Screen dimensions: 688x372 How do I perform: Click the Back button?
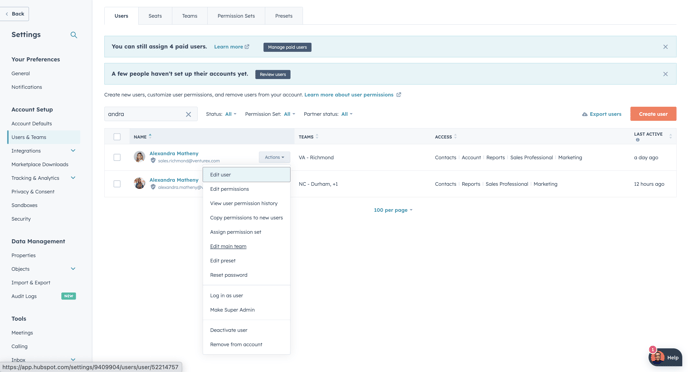pos(15,14)
